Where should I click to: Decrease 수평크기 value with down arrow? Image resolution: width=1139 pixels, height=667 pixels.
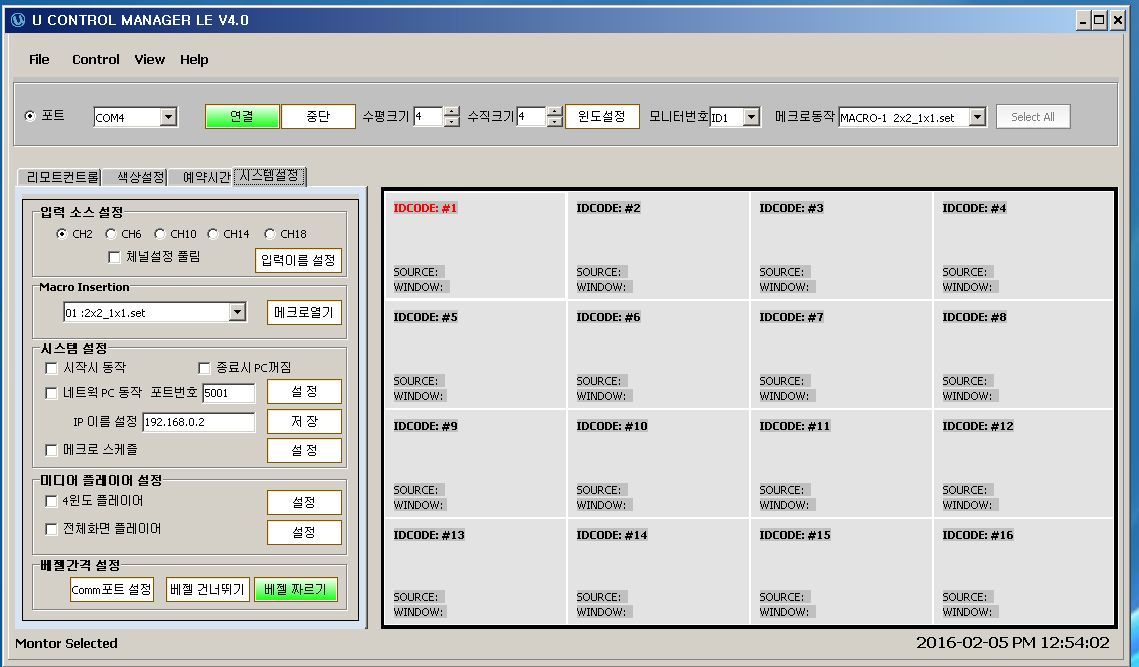pyautogui.click(x=452, y=121)
